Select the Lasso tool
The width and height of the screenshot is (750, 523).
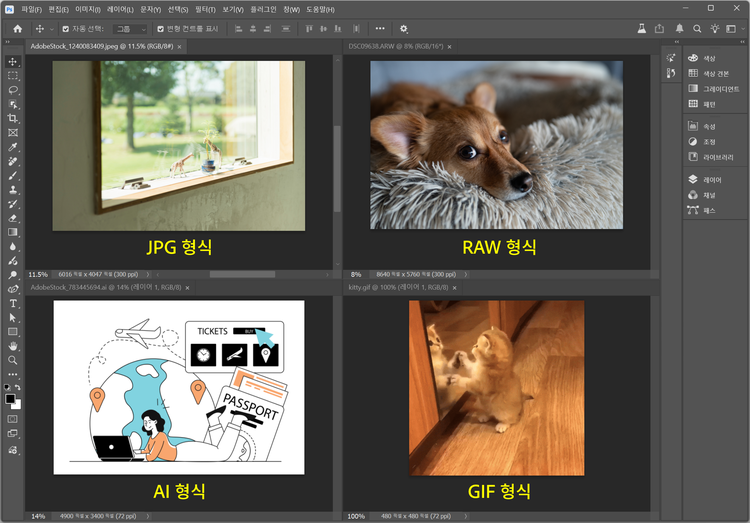12,90
